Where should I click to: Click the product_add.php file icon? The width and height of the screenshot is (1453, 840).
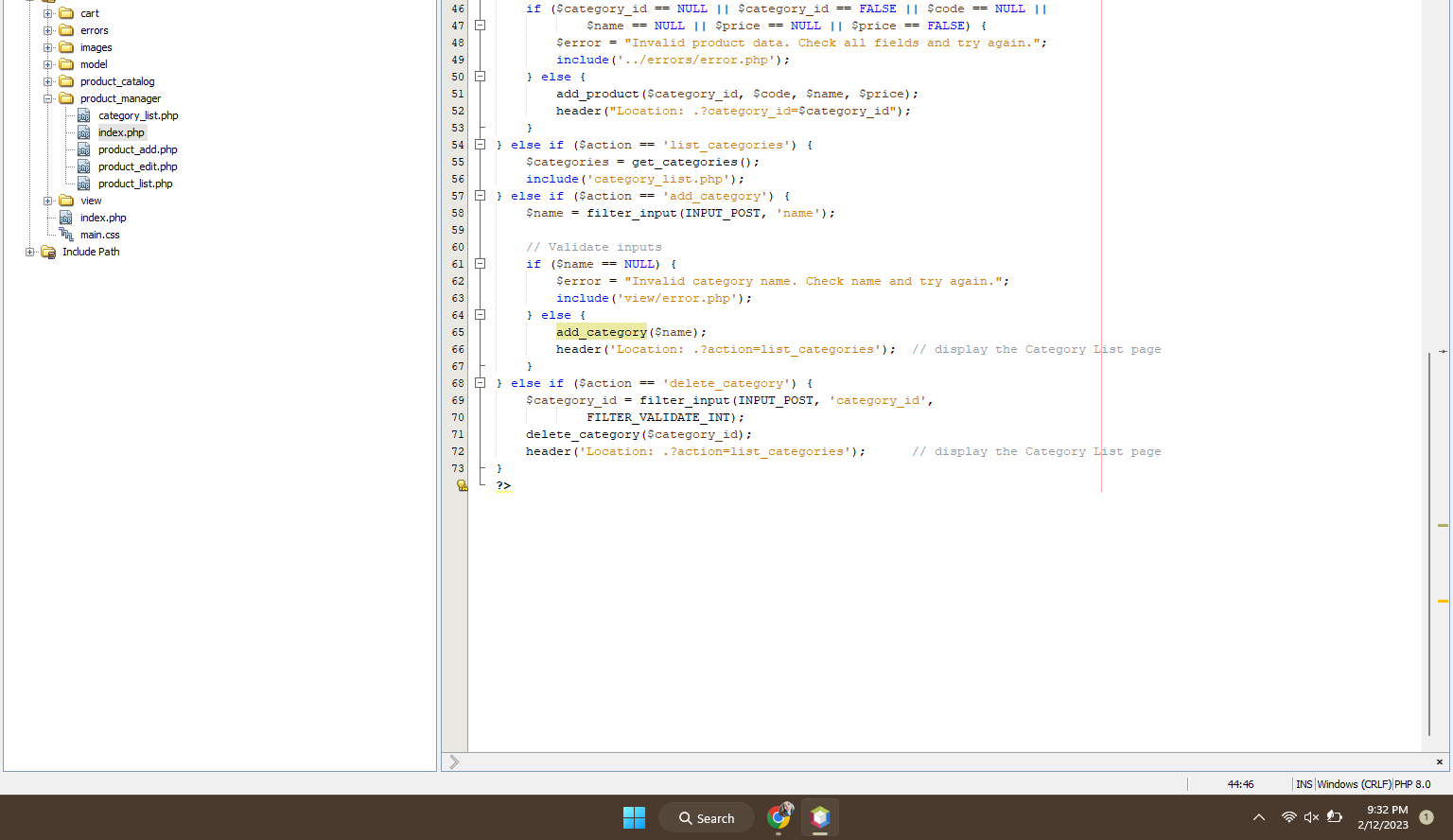pos(83,149)
